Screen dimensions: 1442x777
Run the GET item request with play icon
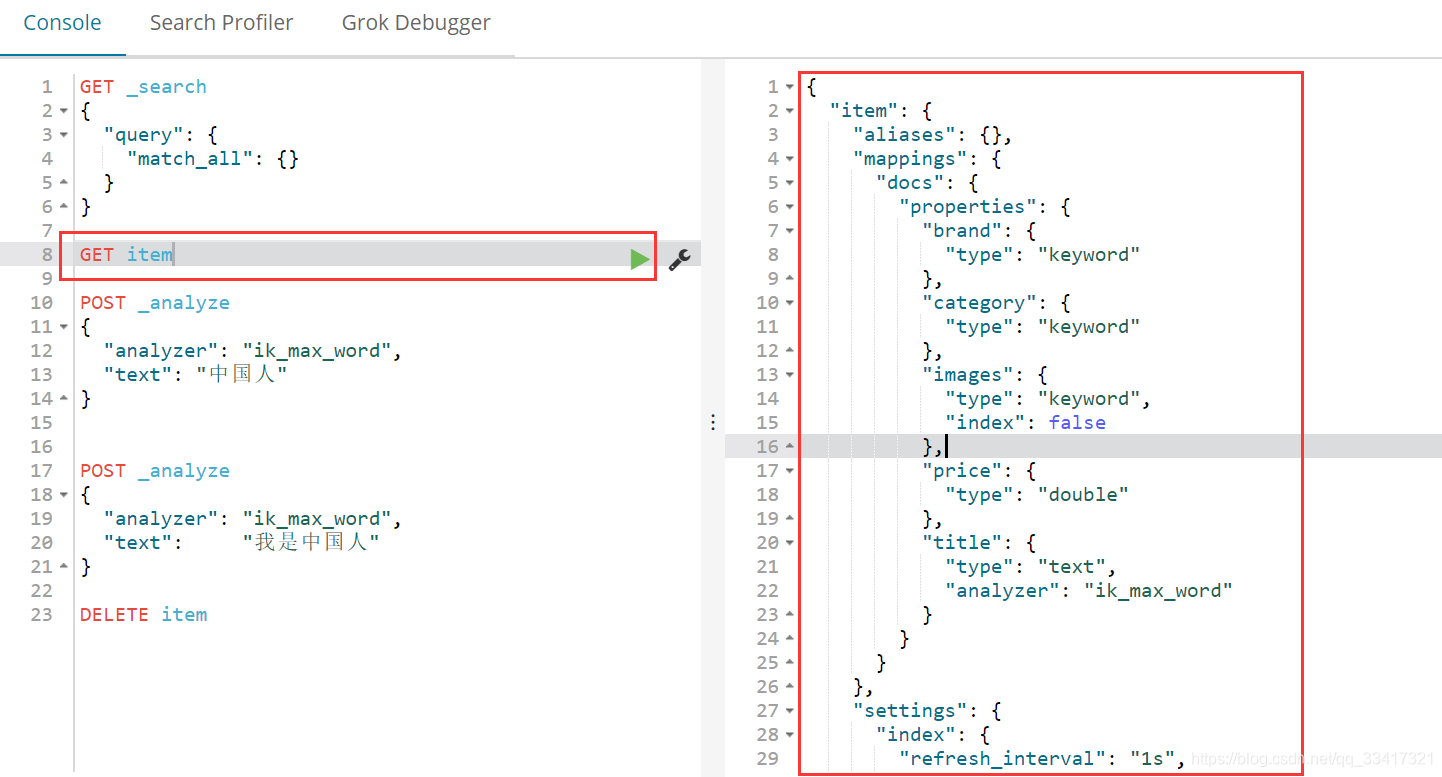pos(640,259)
